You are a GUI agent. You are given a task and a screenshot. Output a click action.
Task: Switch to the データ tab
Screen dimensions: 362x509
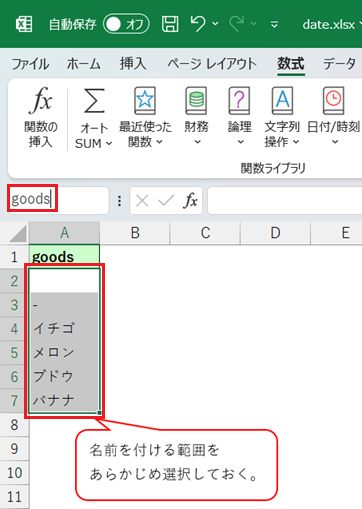[x=339, y=63]
